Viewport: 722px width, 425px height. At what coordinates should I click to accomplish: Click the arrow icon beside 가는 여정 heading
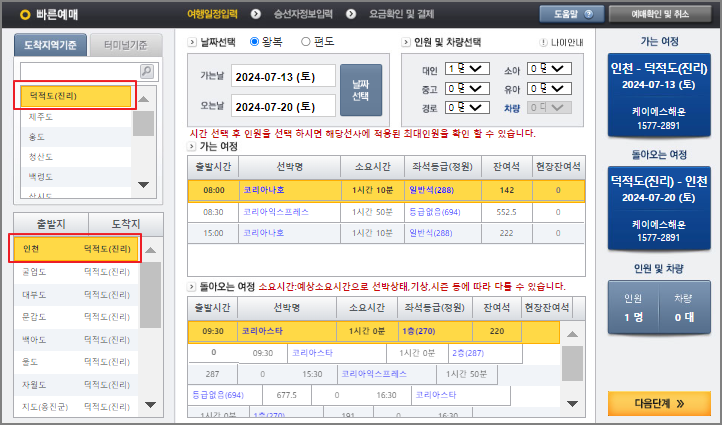[x=192, y=146]
